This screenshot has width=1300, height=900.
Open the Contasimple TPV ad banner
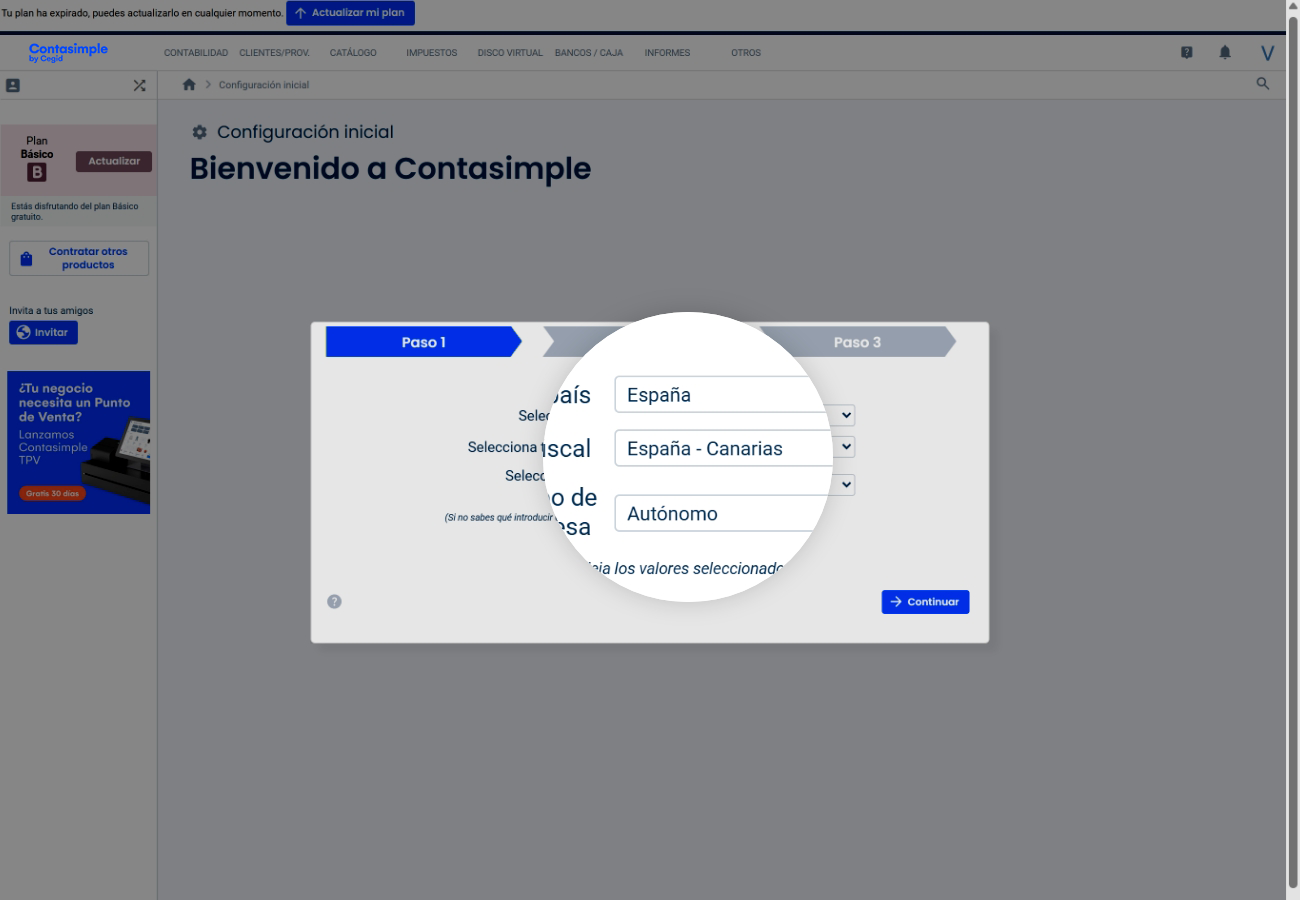[79, 442]
